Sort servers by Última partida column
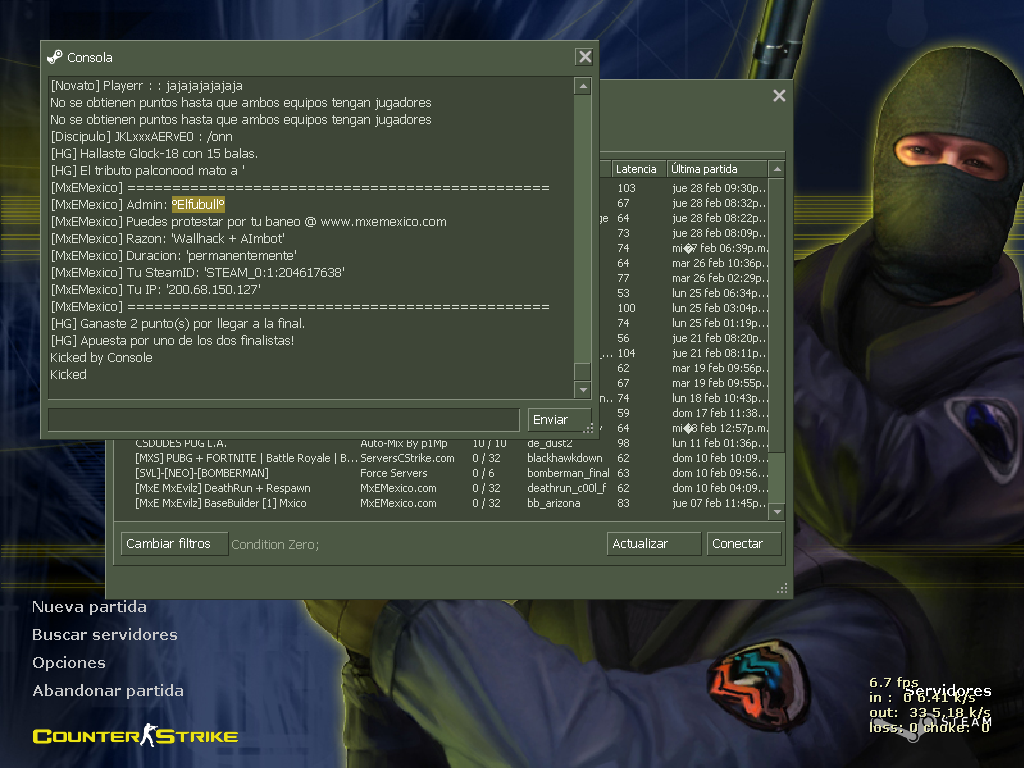Image resolution: width=1024 pixels, height=768 pixels. [x=716, y=169]
